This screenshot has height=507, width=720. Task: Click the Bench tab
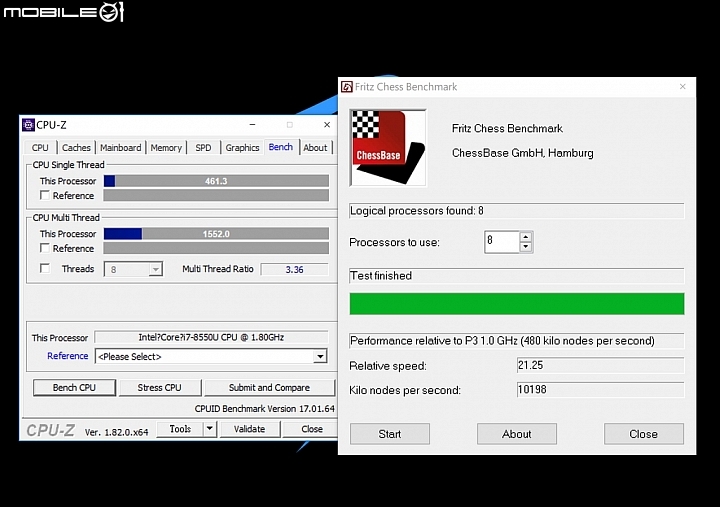(281, 147)
